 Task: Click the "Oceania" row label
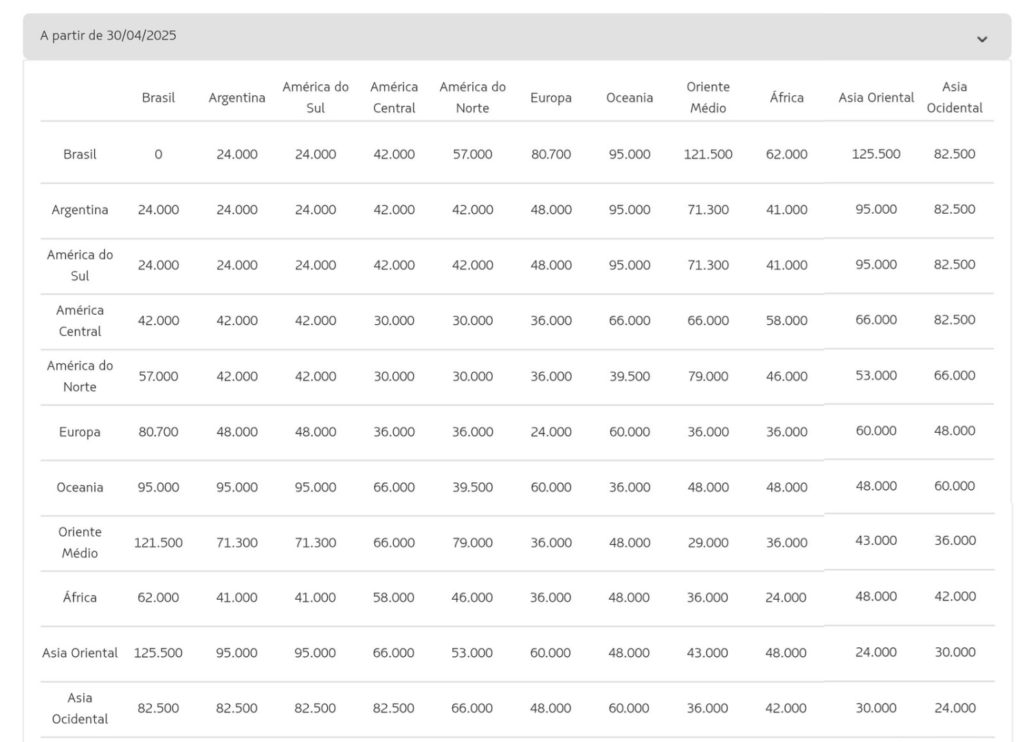point(79,487)
